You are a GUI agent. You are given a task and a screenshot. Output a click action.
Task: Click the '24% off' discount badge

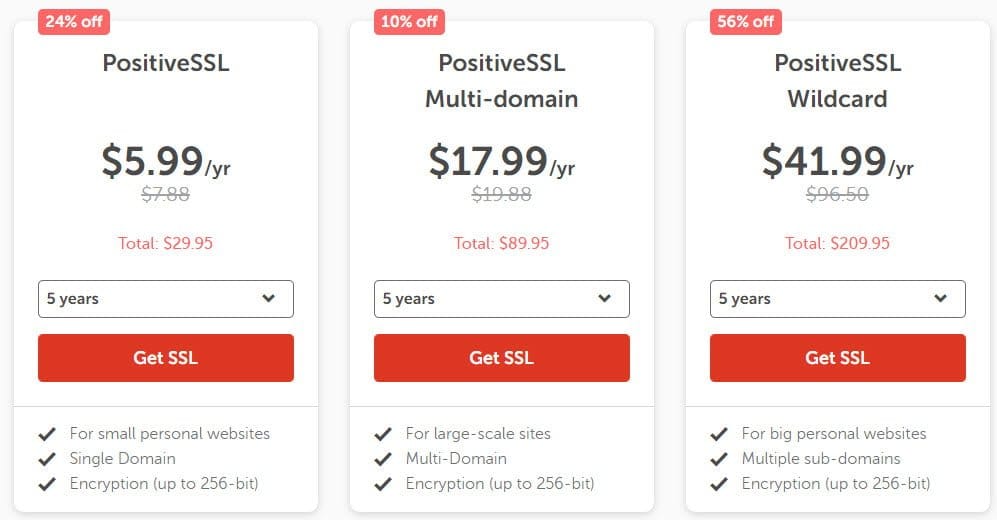coord(74,21)
